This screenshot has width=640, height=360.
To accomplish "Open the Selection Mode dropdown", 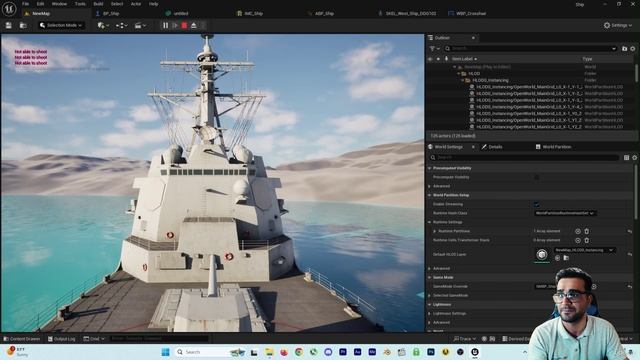I will coord(61,25).
